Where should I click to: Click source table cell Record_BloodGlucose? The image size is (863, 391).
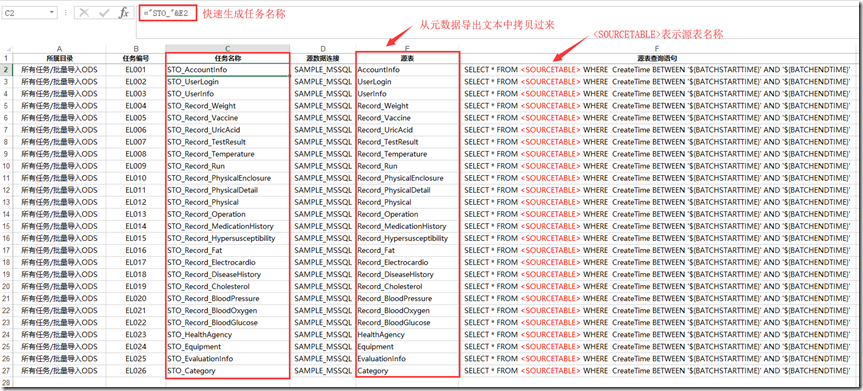407,323
